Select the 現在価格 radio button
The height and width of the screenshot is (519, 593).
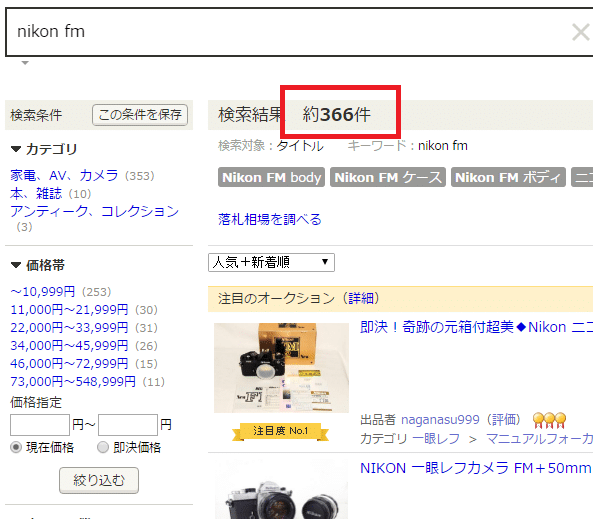(x=16, y=448)
